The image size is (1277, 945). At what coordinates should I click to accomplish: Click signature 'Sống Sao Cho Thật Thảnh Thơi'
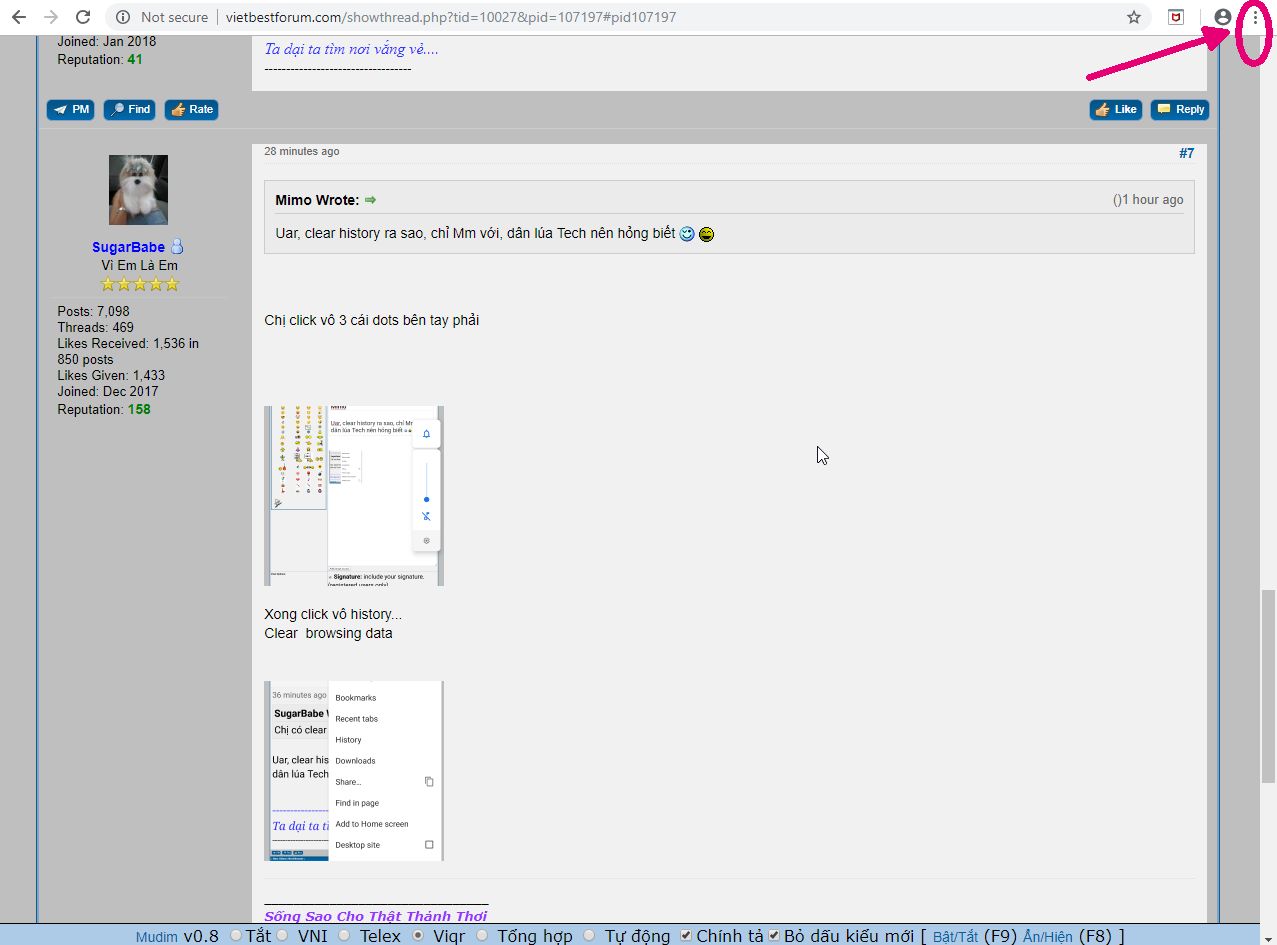(x=375, y=916)
